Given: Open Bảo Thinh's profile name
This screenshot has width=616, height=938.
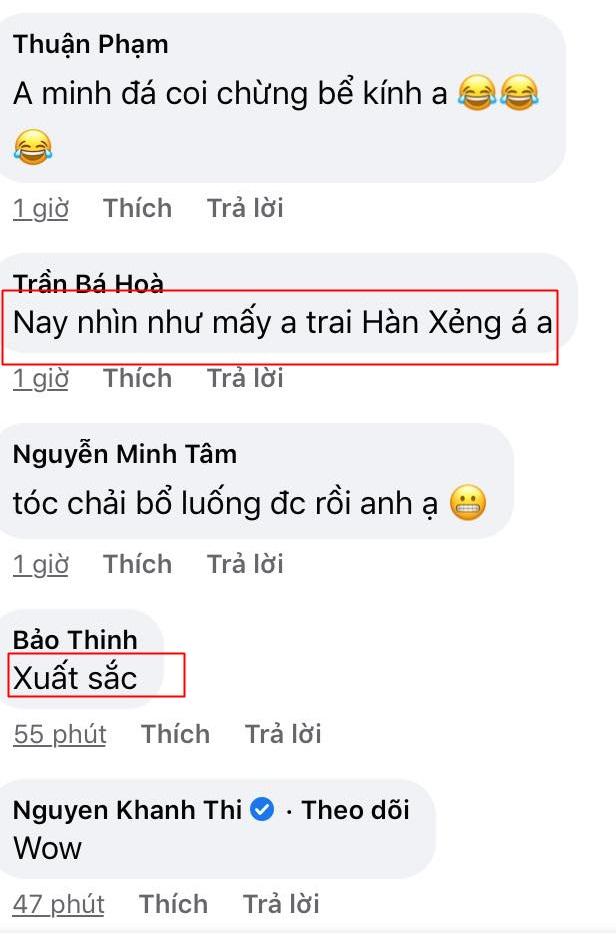Looking at the screenshot, I should tap(75, 639).
